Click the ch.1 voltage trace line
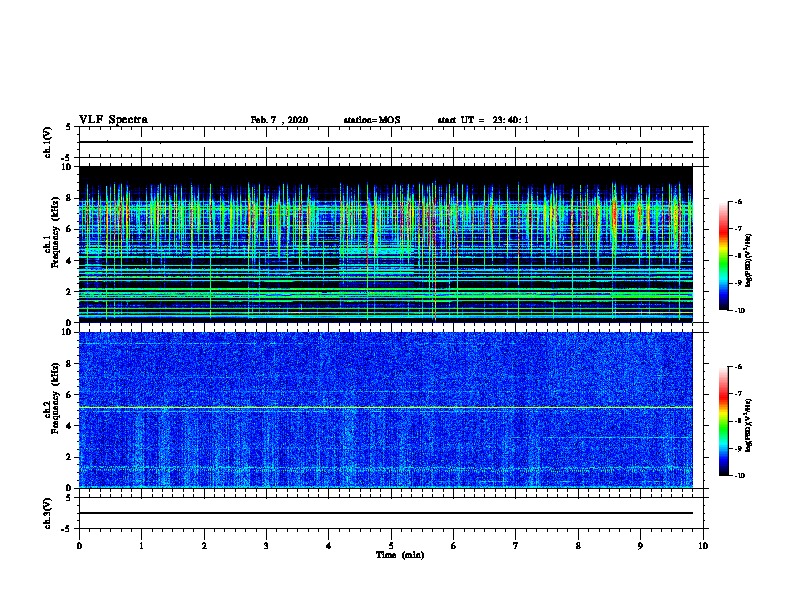This screenshot has height=612, width=792. click(386, 142)
